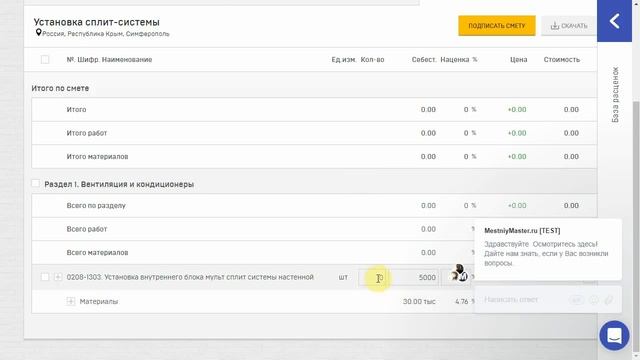Select the Итого работ row label
The width and height of the screenshot is (640, 360).
[x=87, y=133]
